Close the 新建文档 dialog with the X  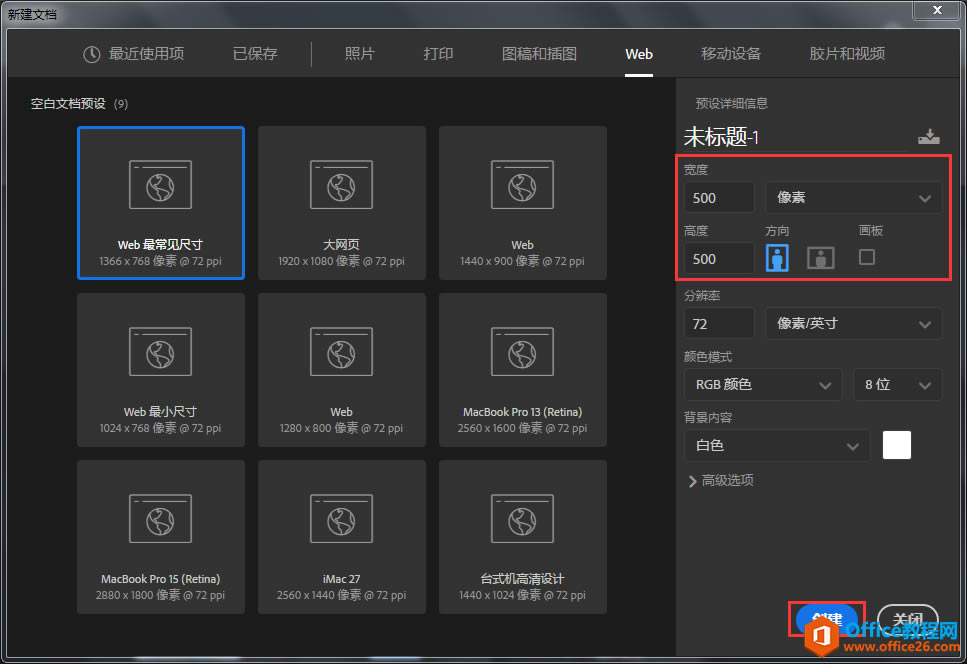[937, 10]
